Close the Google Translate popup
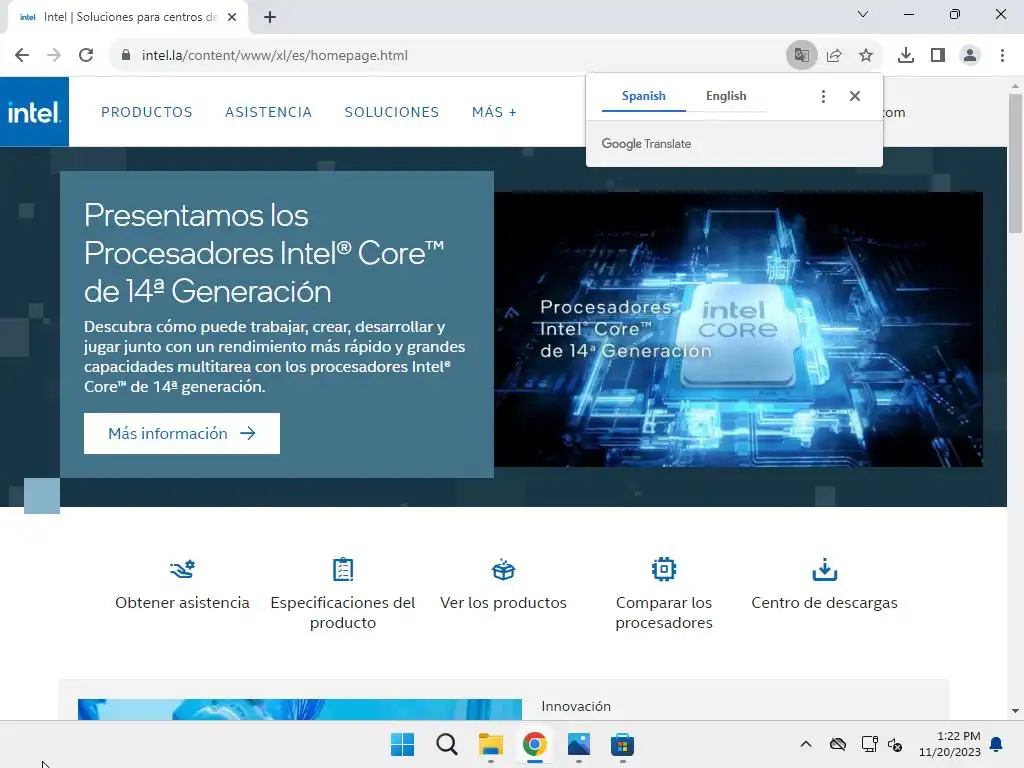 pyautogui.click(x=855, y=96)
